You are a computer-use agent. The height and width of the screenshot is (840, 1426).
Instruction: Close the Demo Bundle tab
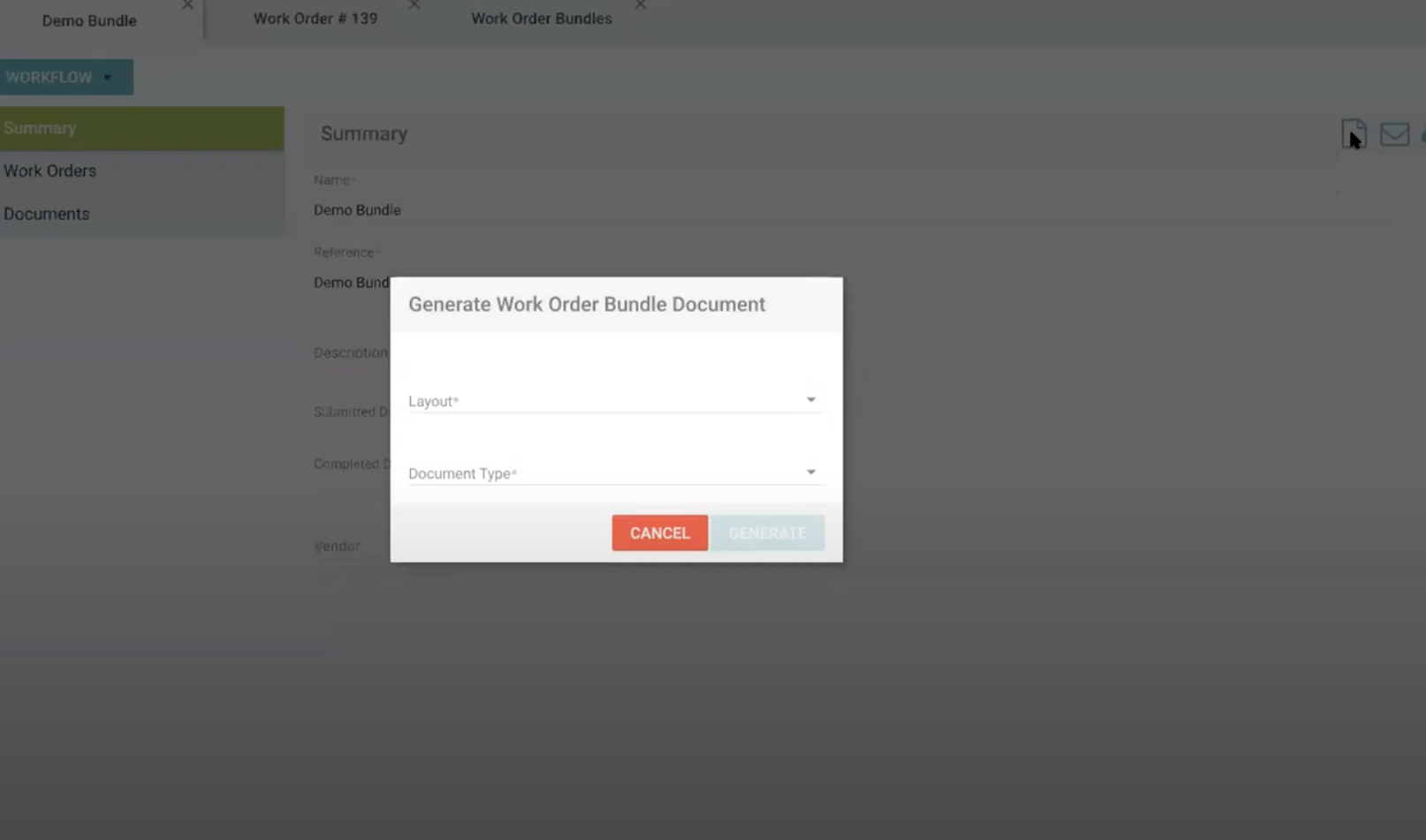tap(187, 5)
